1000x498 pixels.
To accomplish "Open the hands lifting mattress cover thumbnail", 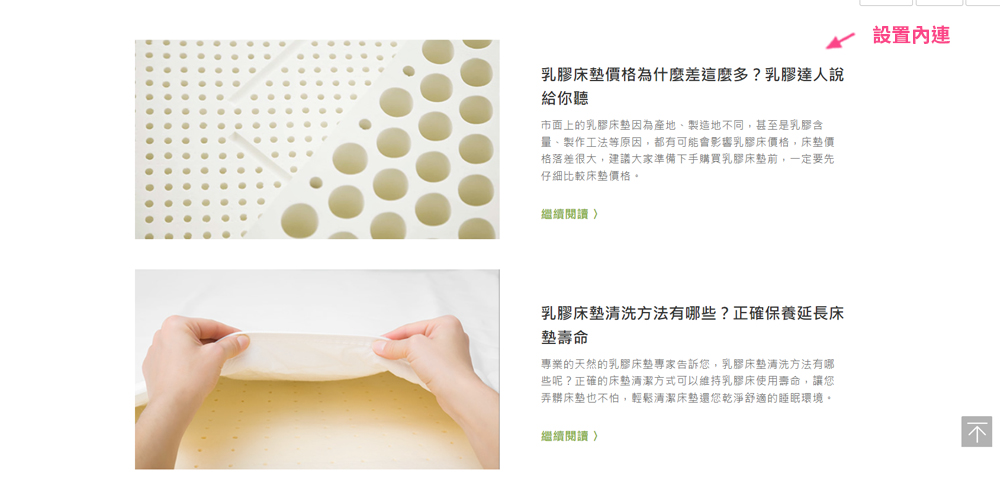I will click(x=317, y=369).
